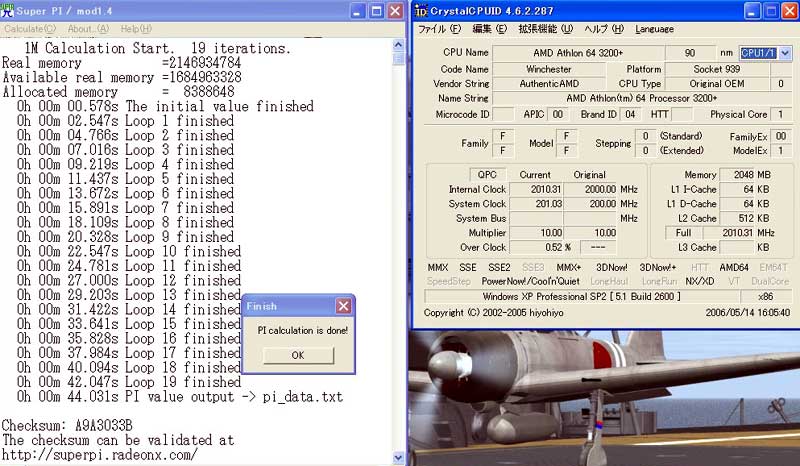Screen dimensions: 800x466
Task: Click the Physical Core value field
Action: tap(780, 114)
